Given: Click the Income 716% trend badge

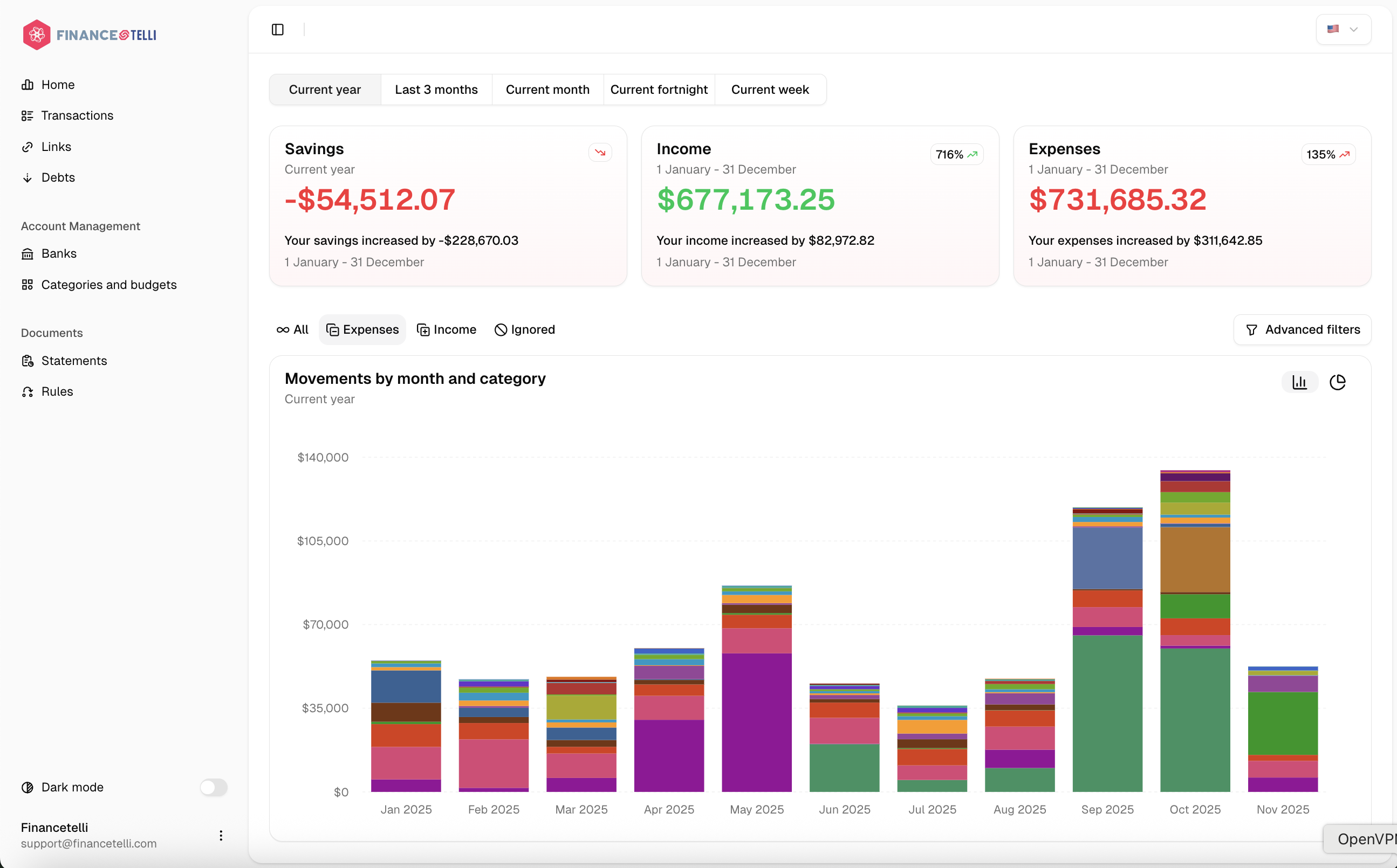Looking at the screenshot, I should click(x=956, y=154).
